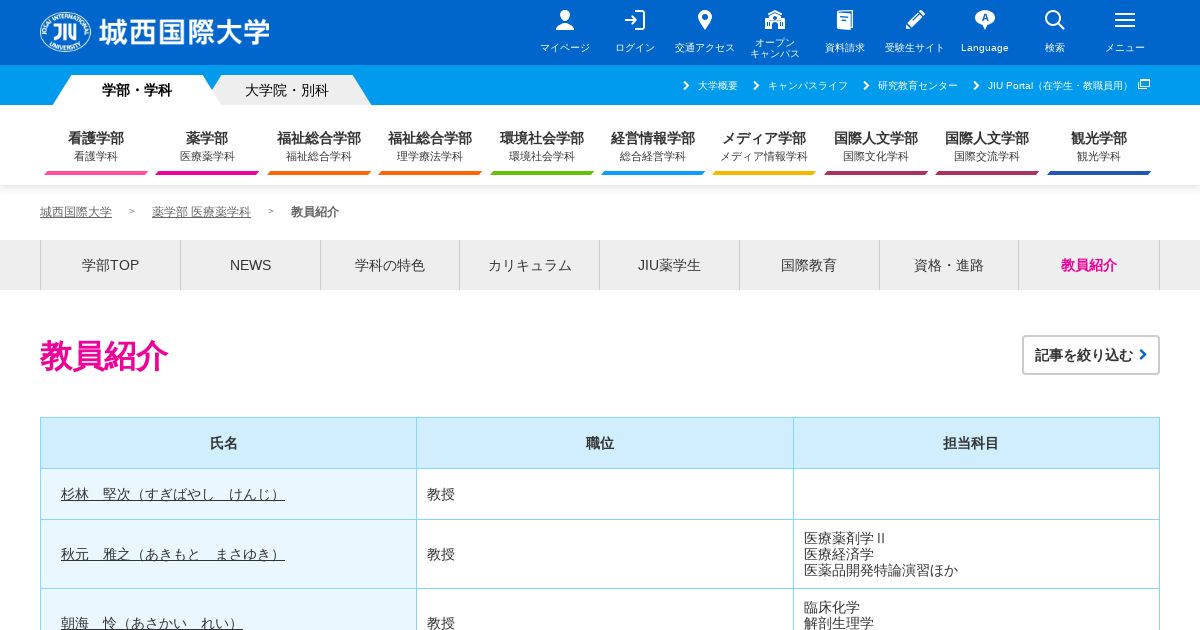The image size is (1200, 630).
Task: Click 薬学部 医療薬学科 breadcrumb link
Action: pos(201,212)
